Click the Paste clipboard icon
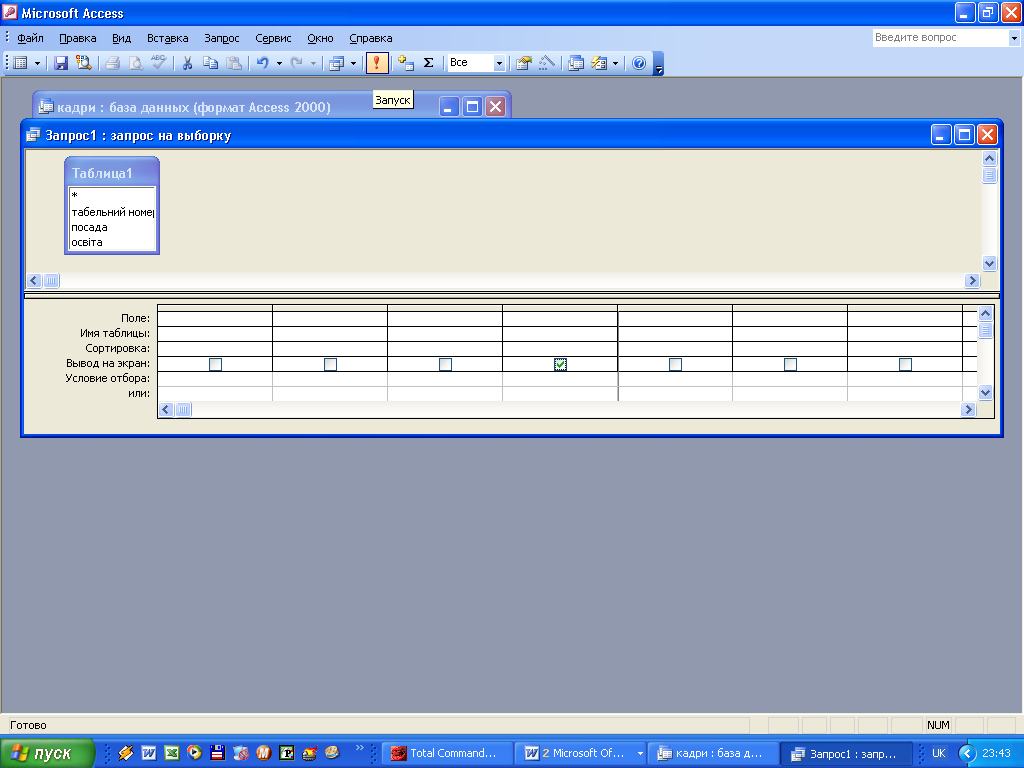Viewport: 1024px width, 768px height. point(233,63)
